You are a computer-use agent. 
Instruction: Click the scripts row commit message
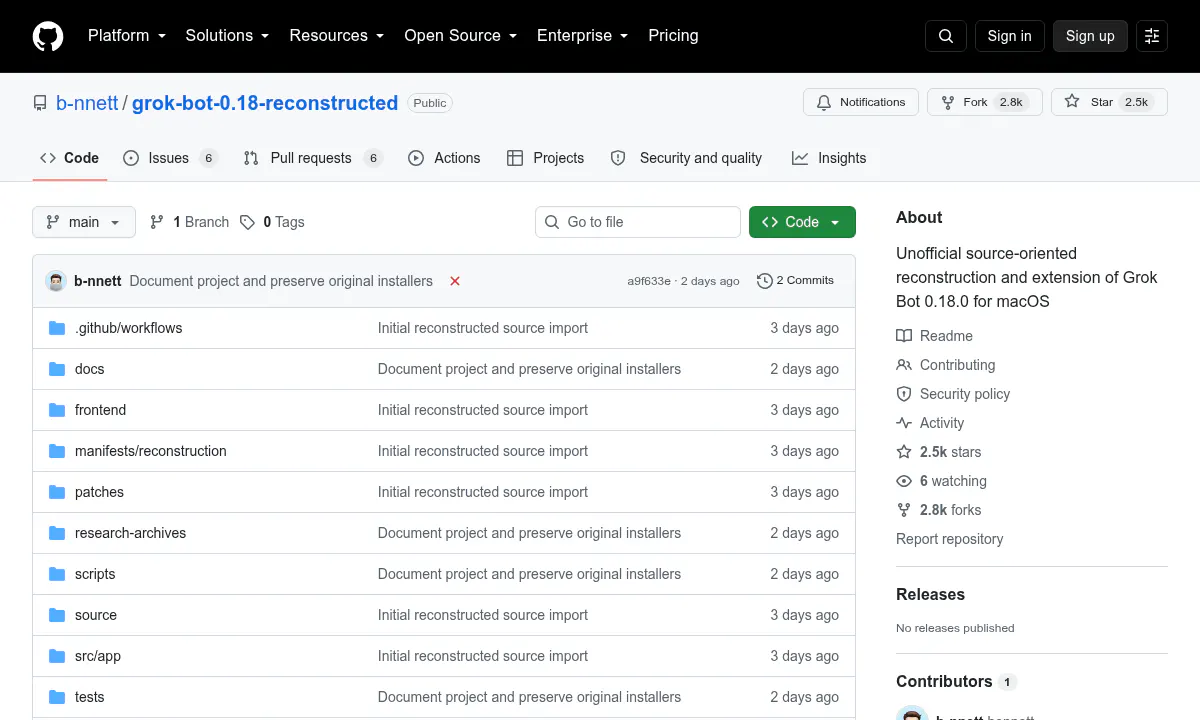(x=529, y=574)
